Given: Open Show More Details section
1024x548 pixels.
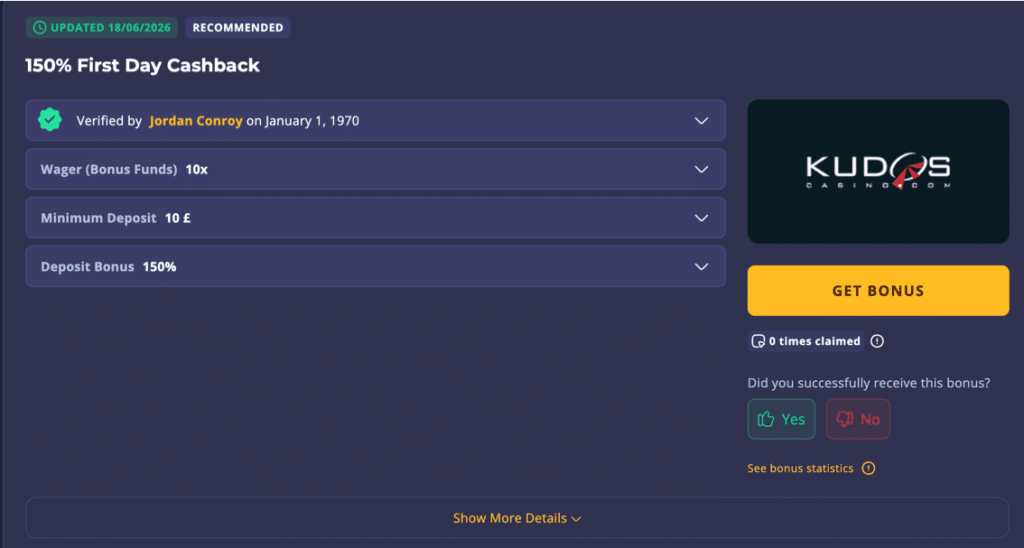Looking at the screenshot, I should [x=517, y=518].
